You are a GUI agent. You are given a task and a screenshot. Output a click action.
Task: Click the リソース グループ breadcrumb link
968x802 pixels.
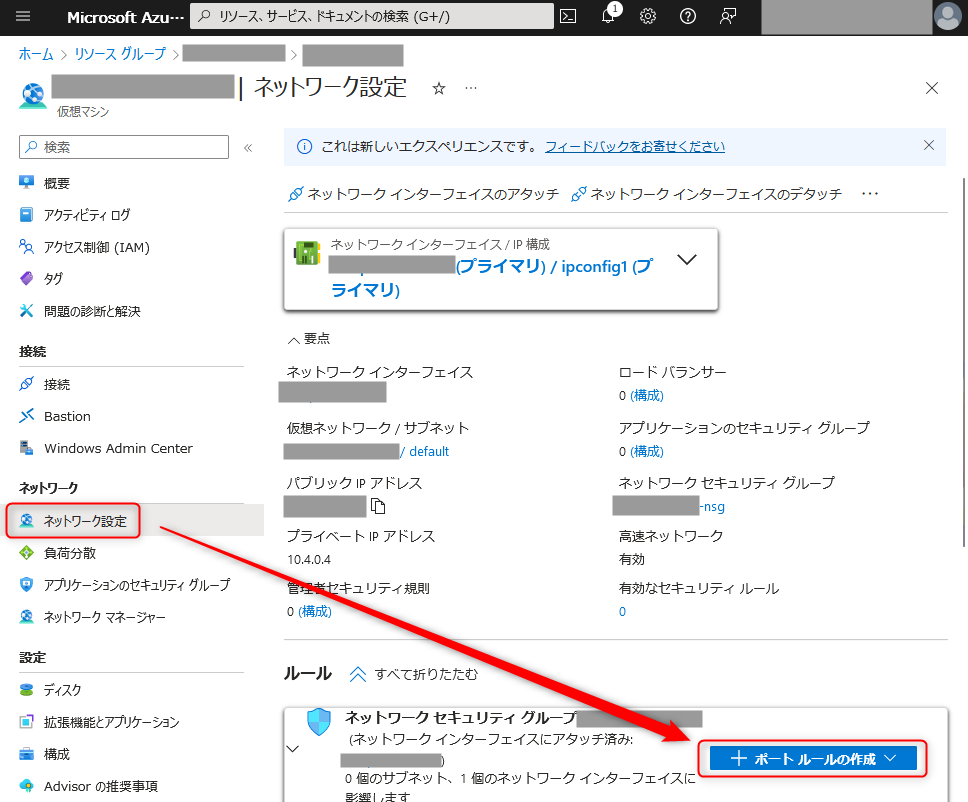(x=120, y=54)
